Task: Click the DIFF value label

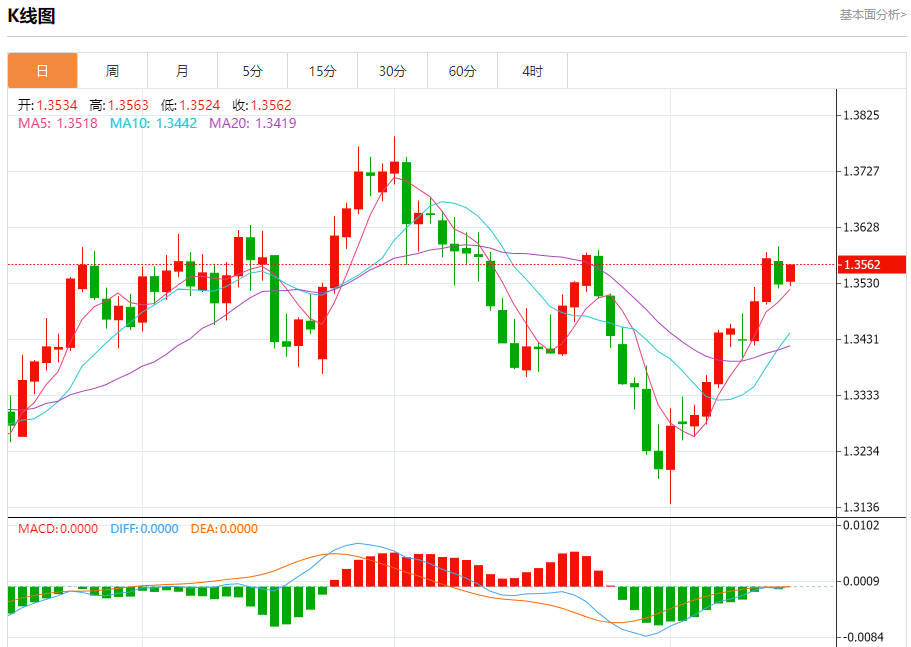Action: pos(144,529)
